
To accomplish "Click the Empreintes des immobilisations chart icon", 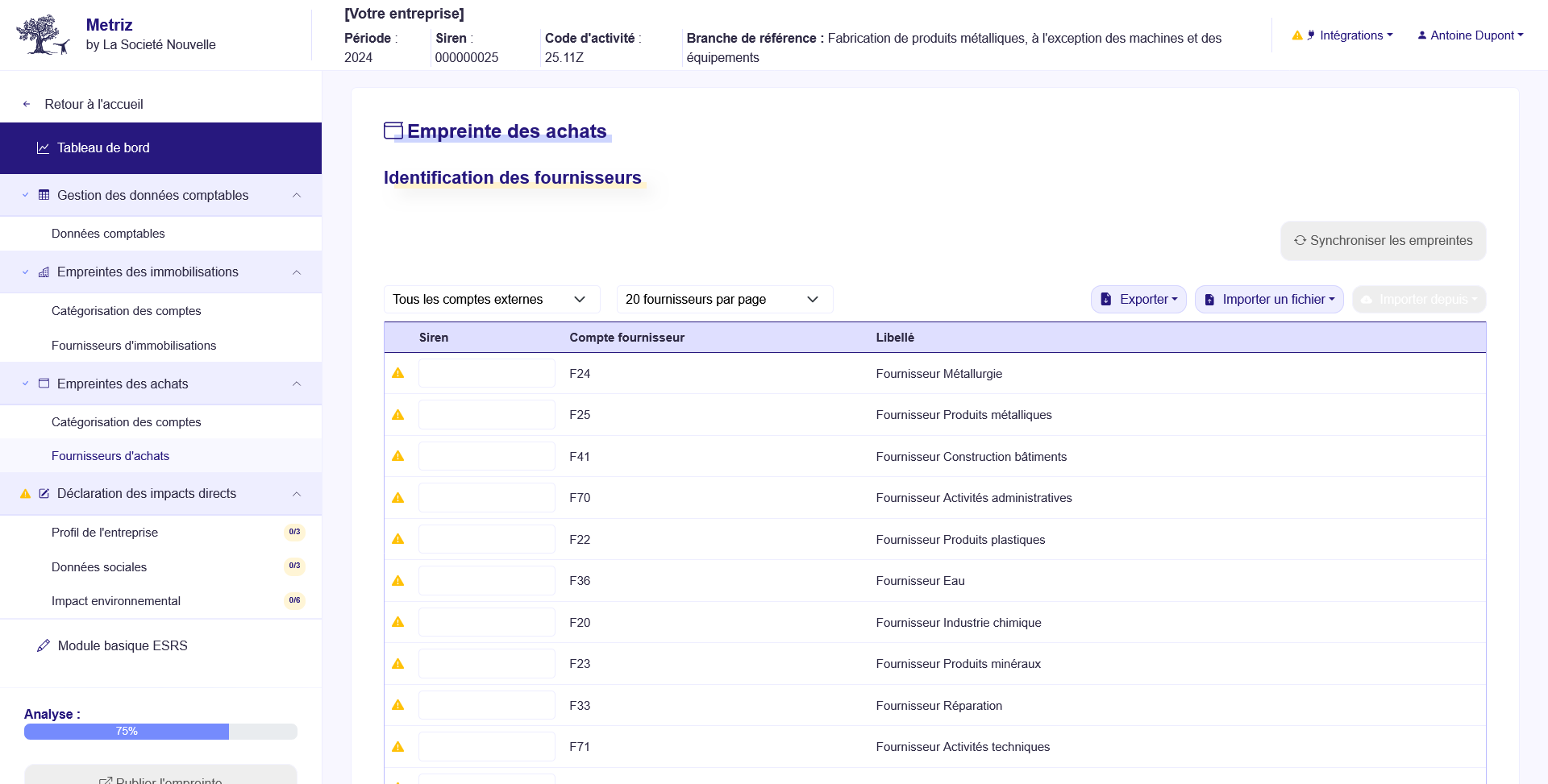I will 44,272.
